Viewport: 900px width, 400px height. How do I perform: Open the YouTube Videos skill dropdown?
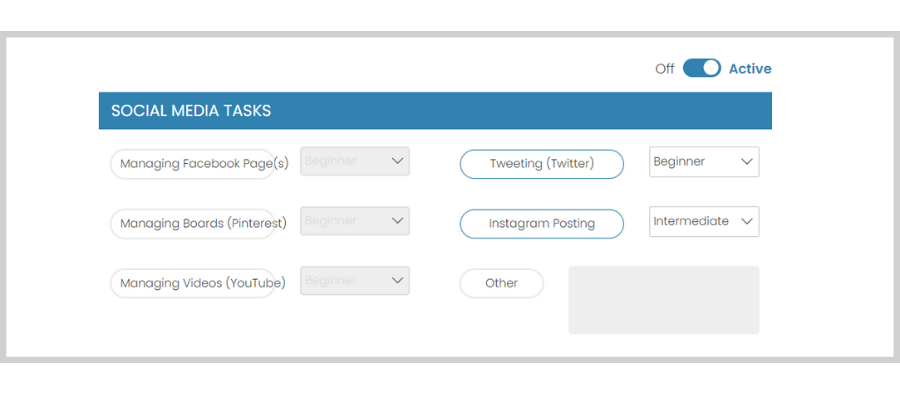[x=355, y=280]
